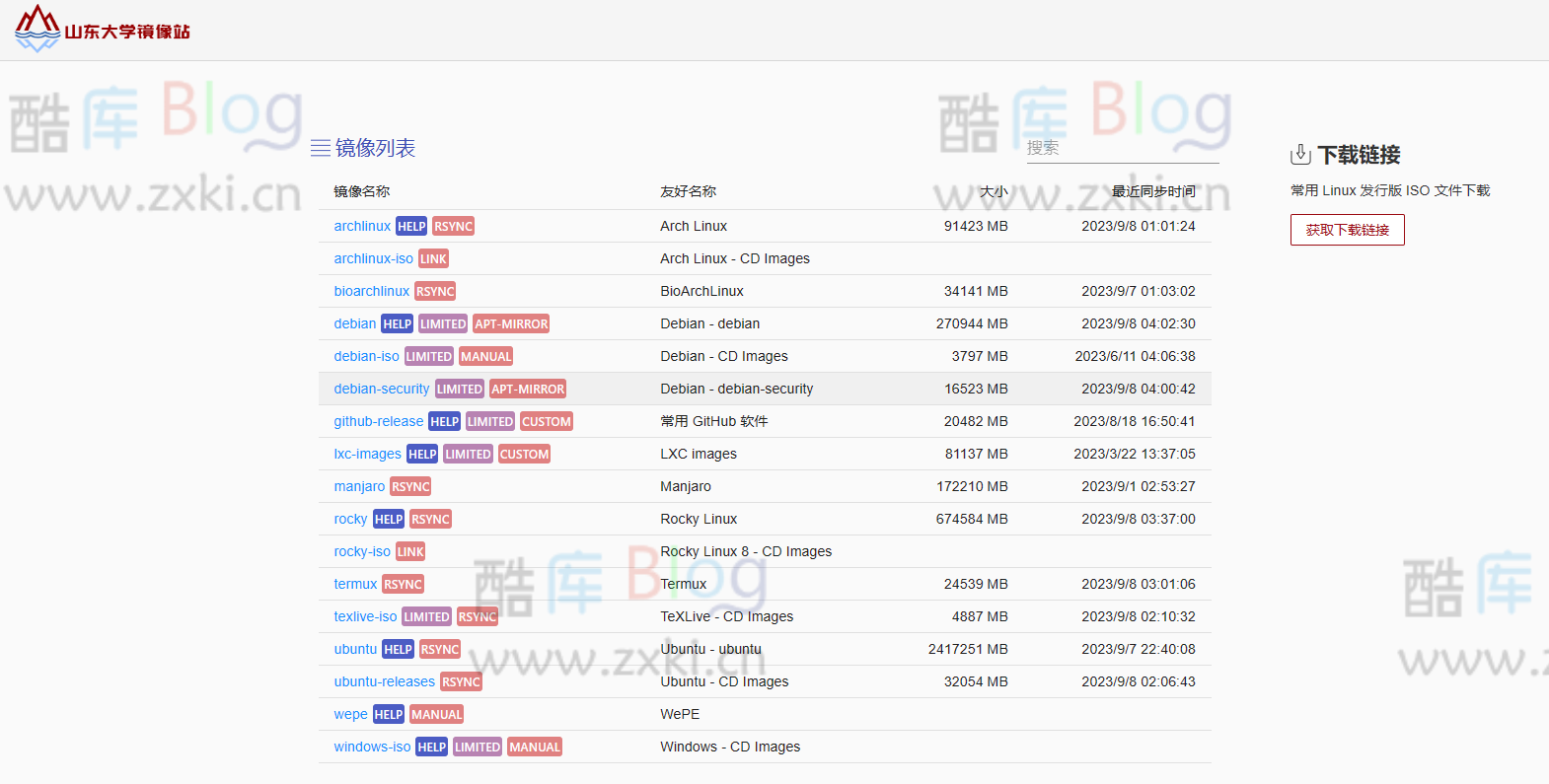Screen dimensions: 1549x784
Task: Open the HELP badge next to ubuntu
Action: pyautogui.click(x=398, y=650)
